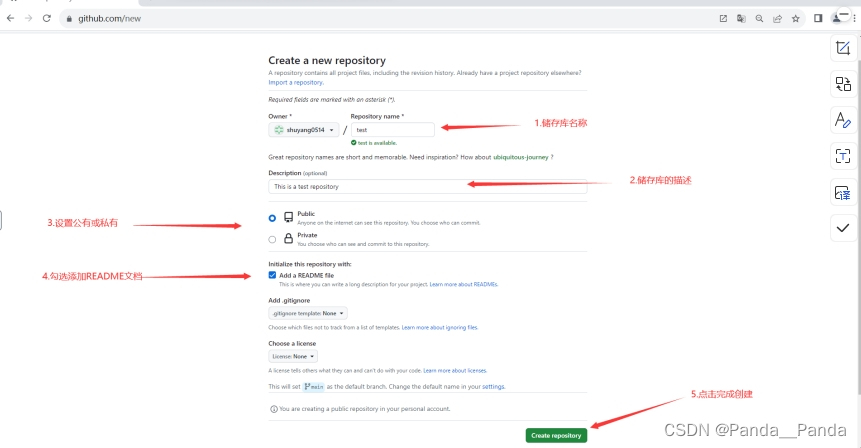Click the translate page icon in address bar

[x=741, y=19]
